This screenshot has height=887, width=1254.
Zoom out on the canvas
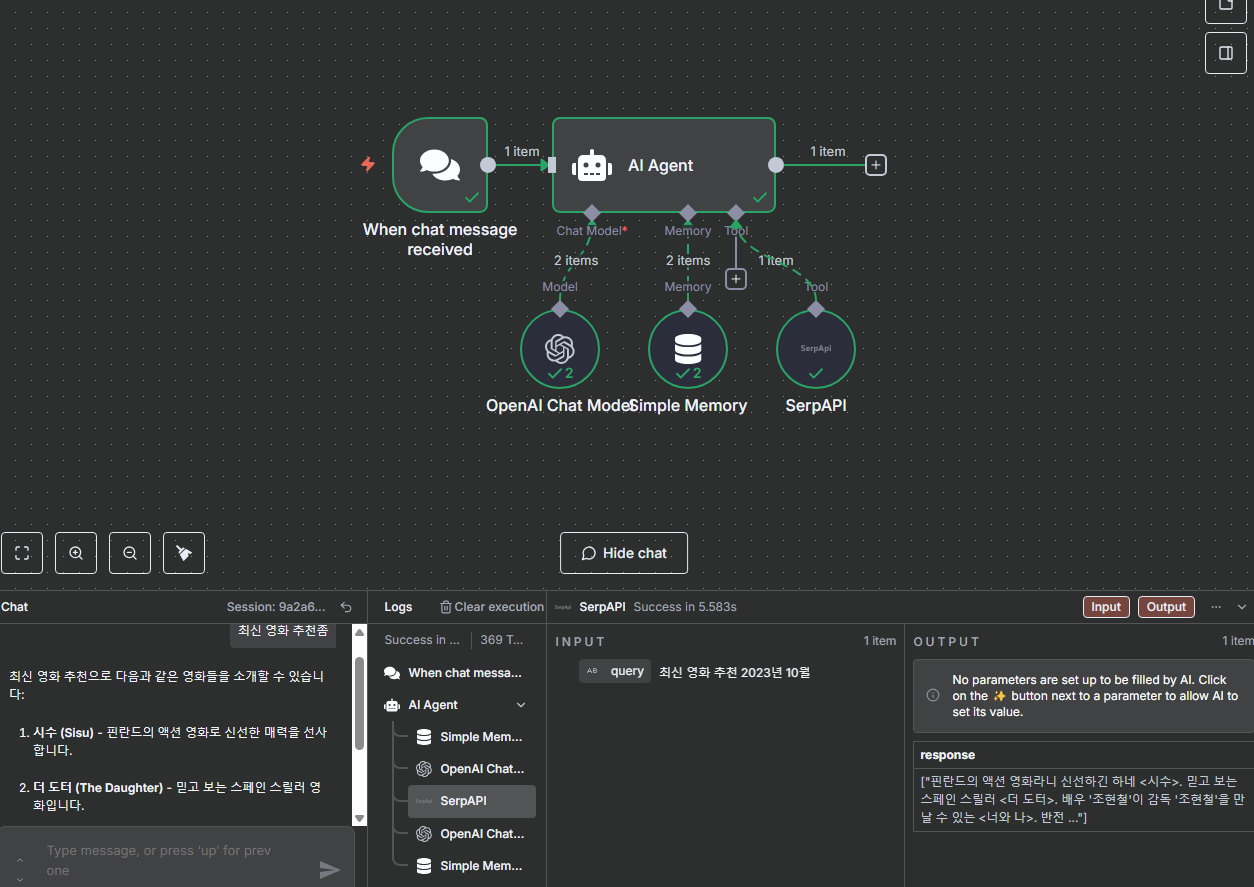click(x=130, y=553)
